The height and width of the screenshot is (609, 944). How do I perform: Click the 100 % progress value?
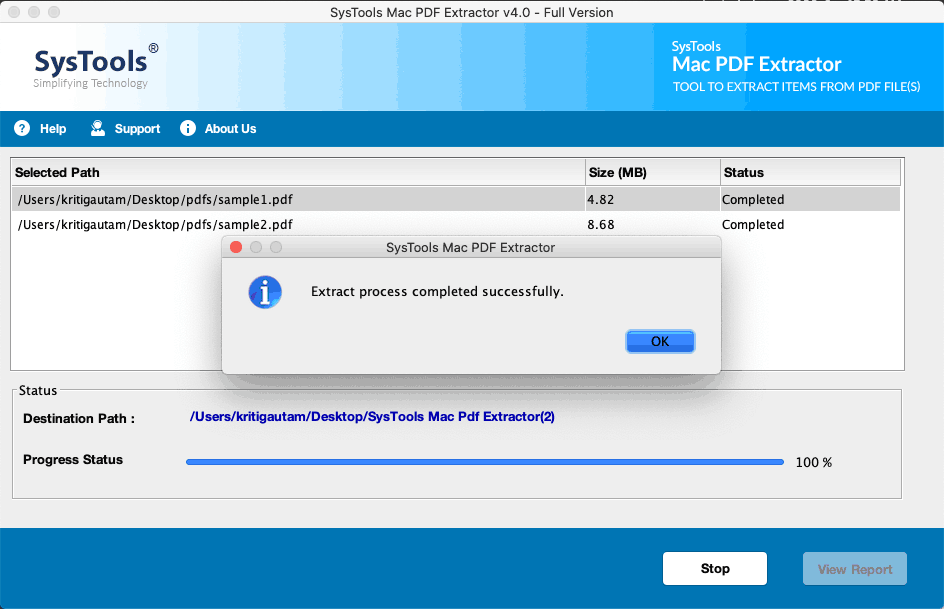pos(814,462)
